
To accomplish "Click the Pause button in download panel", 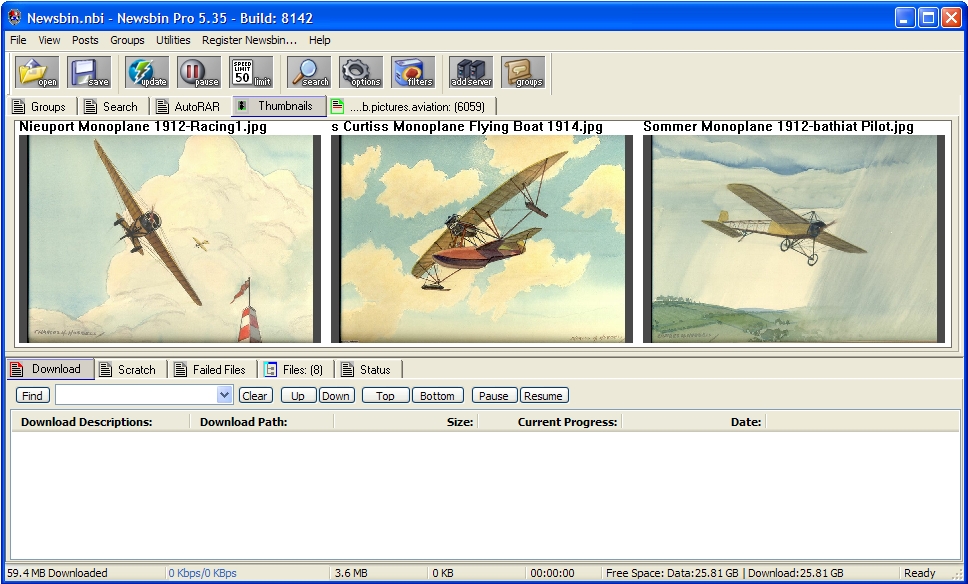I will coord(494,396).
